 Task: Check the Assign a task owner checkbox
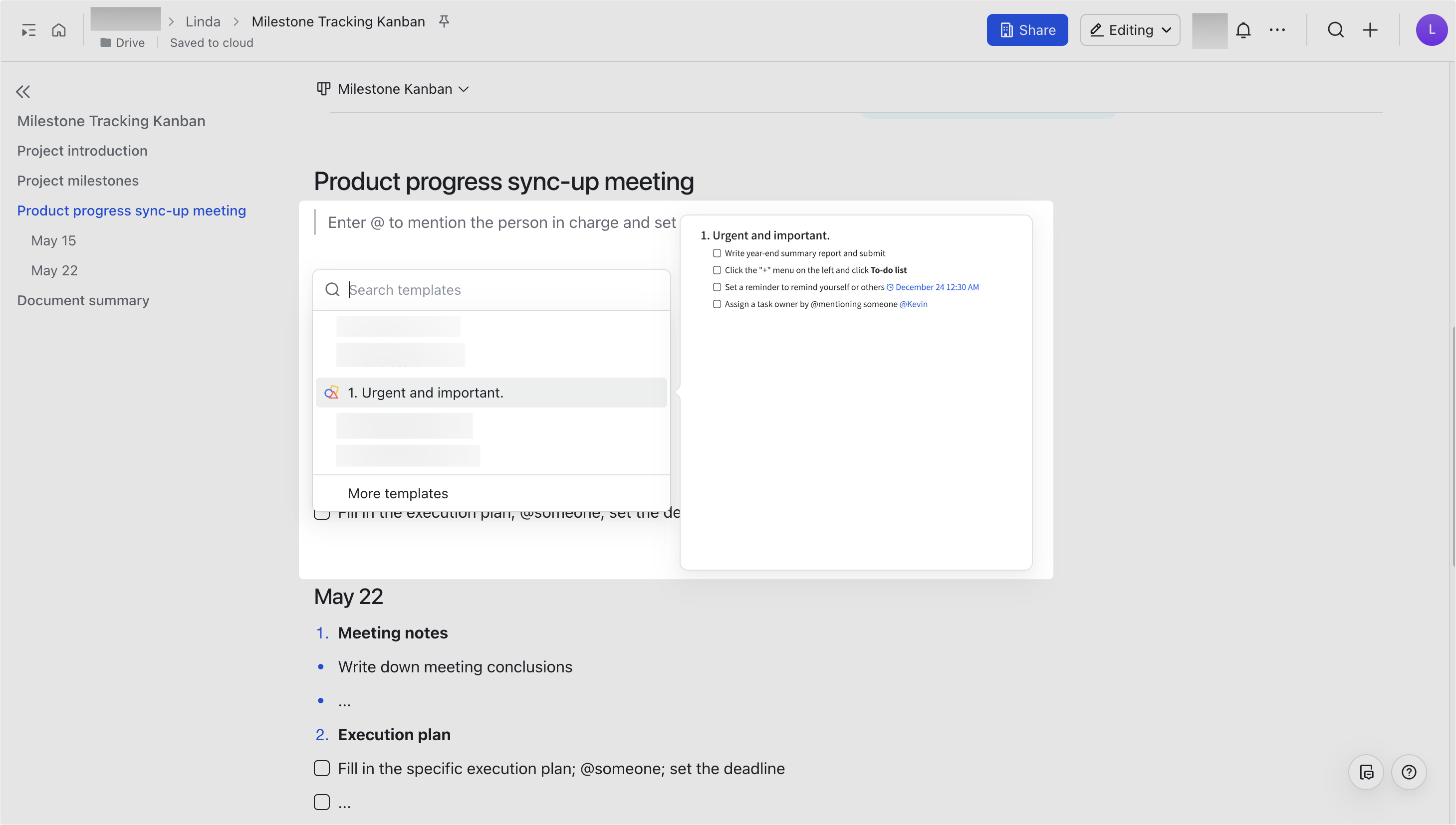(717, 304)
